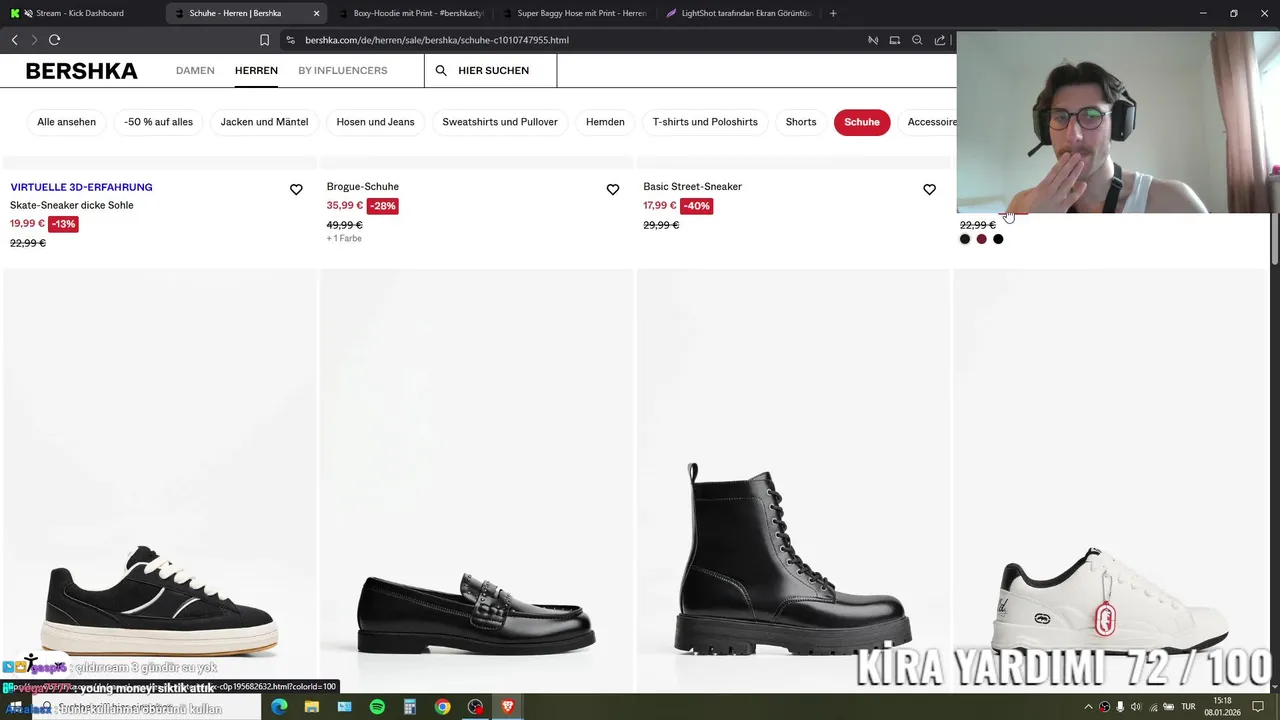Open Microsoft Edge from taskbar

pos(279,706)
